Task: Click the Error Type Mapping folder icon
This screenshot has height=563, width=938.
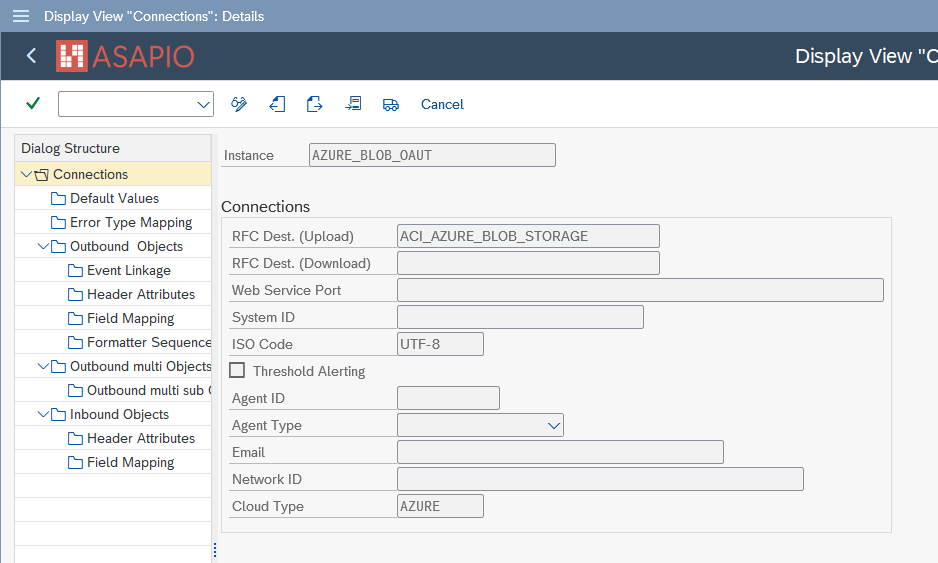Action: pos(58,223)
